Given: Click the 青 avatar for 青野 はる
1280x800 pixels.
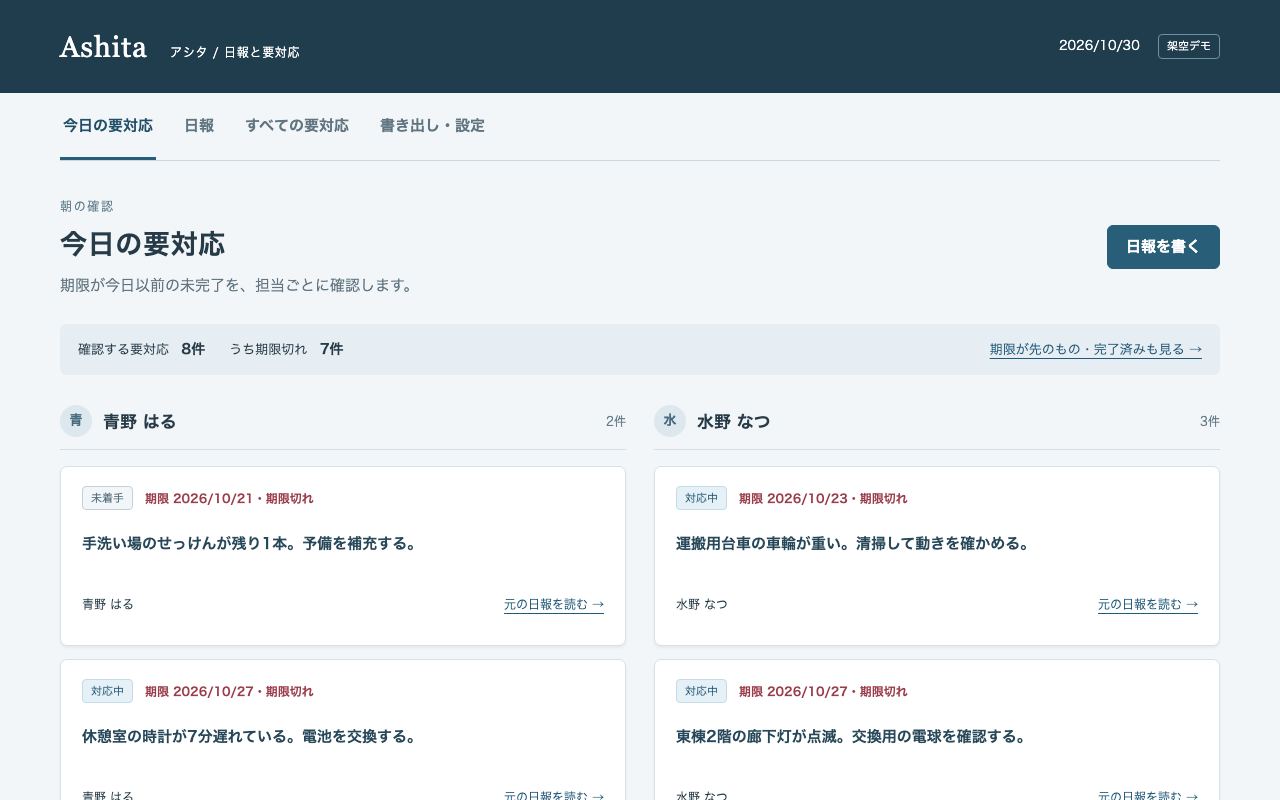Looking at the screenshot, I should click(x=76, y=421).
